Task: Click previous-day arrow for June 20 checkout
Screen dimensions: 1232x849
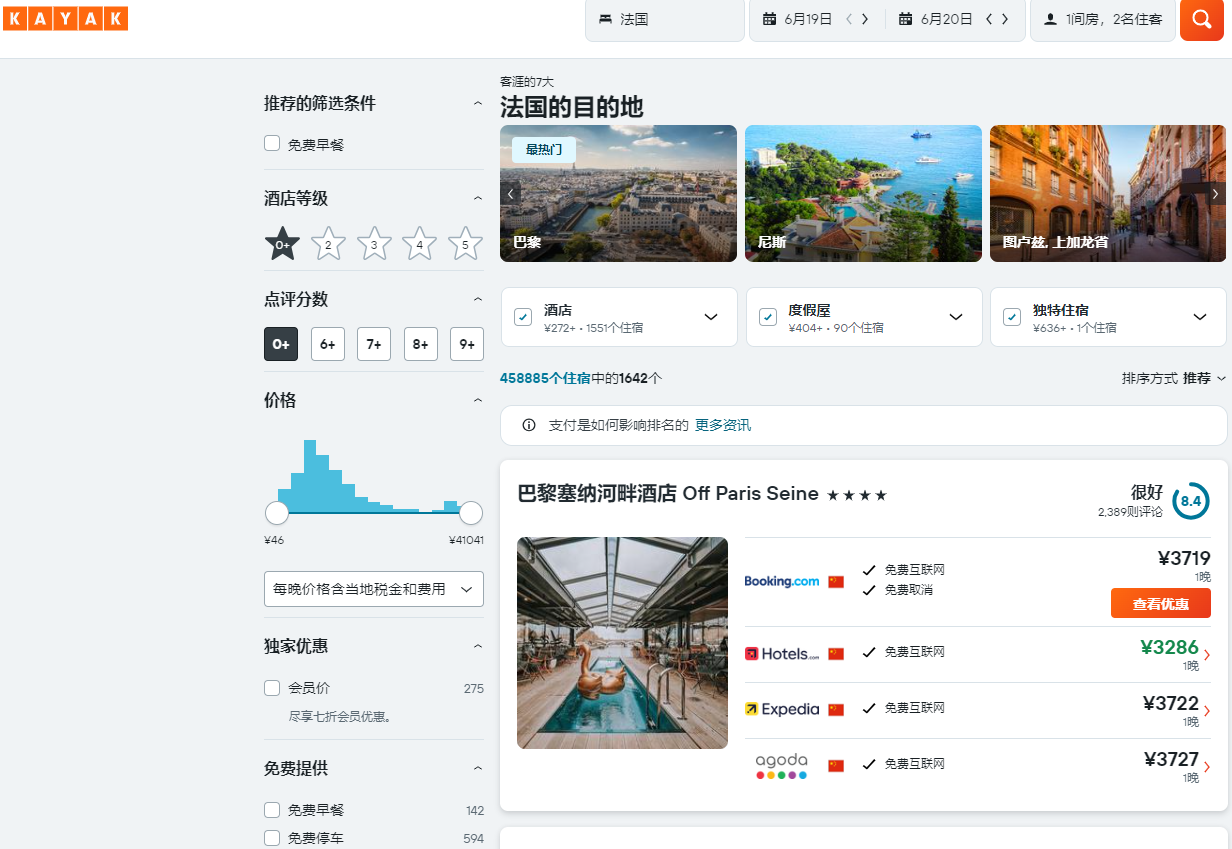Action: tap(989, 19)
